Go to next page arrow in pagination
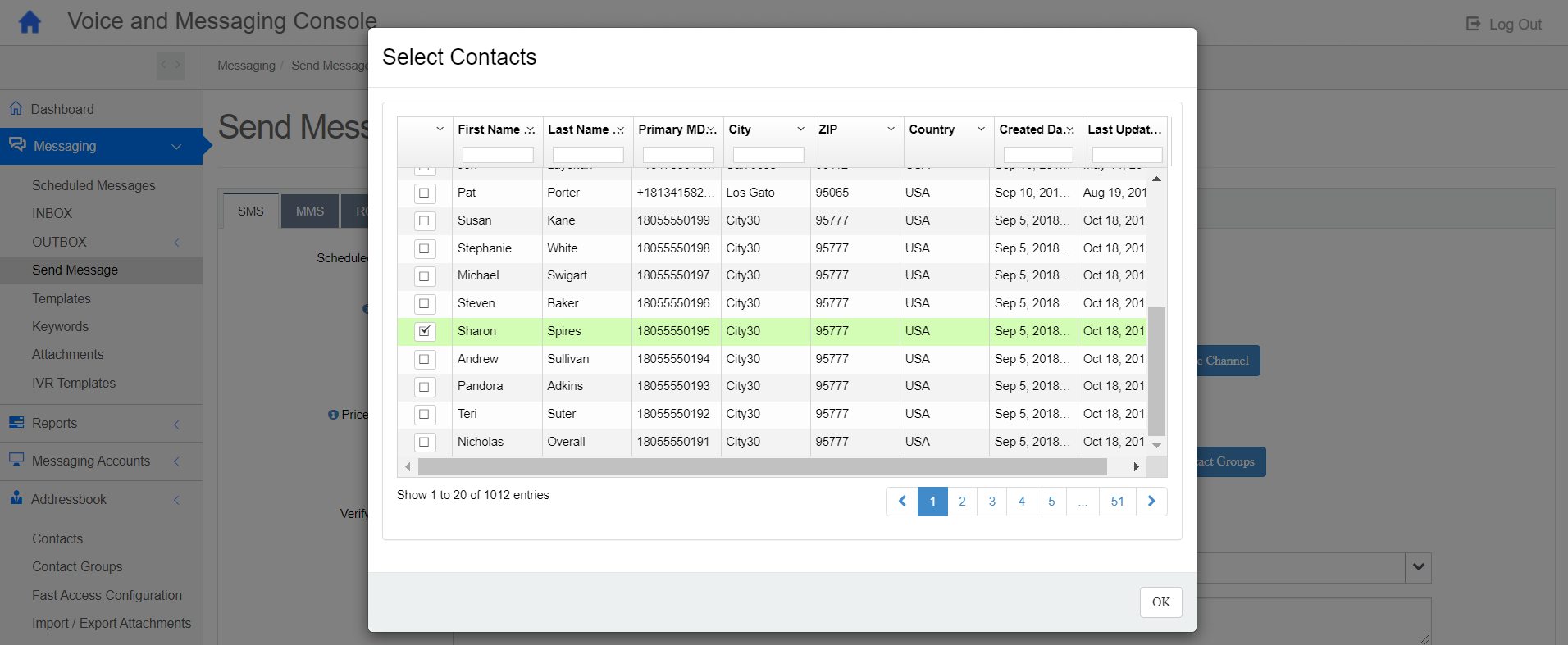1568x645 pixels. [x=1151, y=502]
